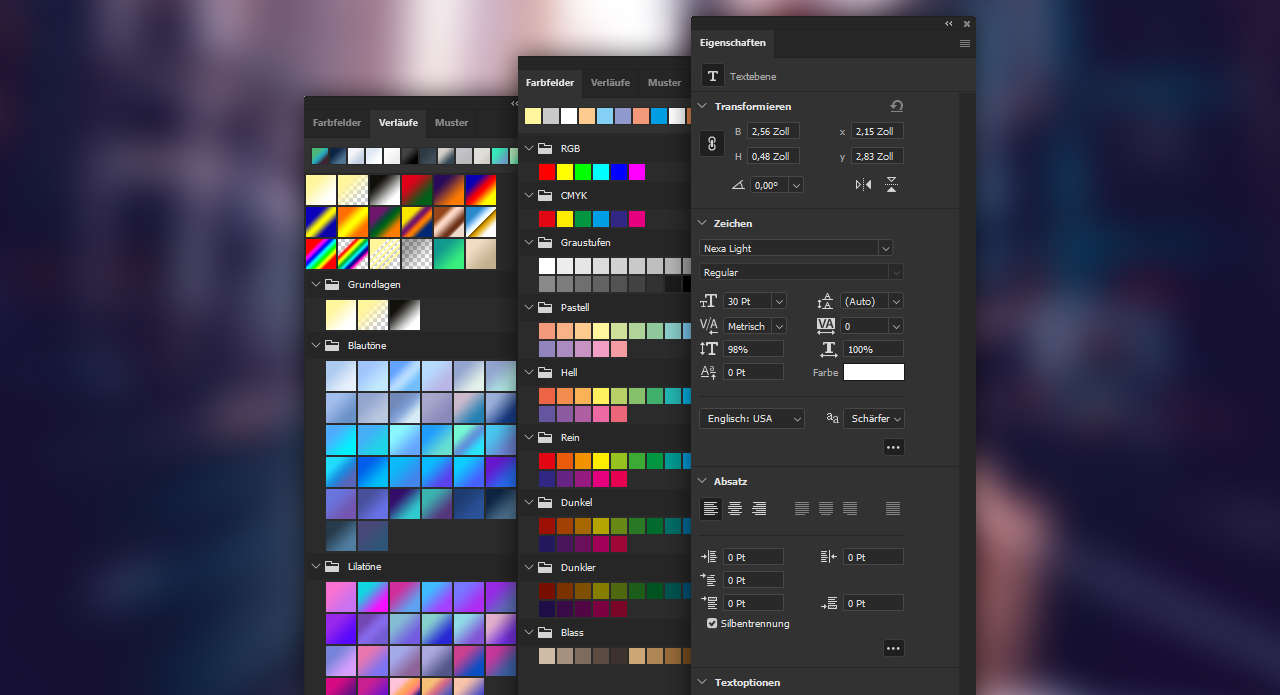
Task: Collapse the Zeichen section
Action: 702,223
